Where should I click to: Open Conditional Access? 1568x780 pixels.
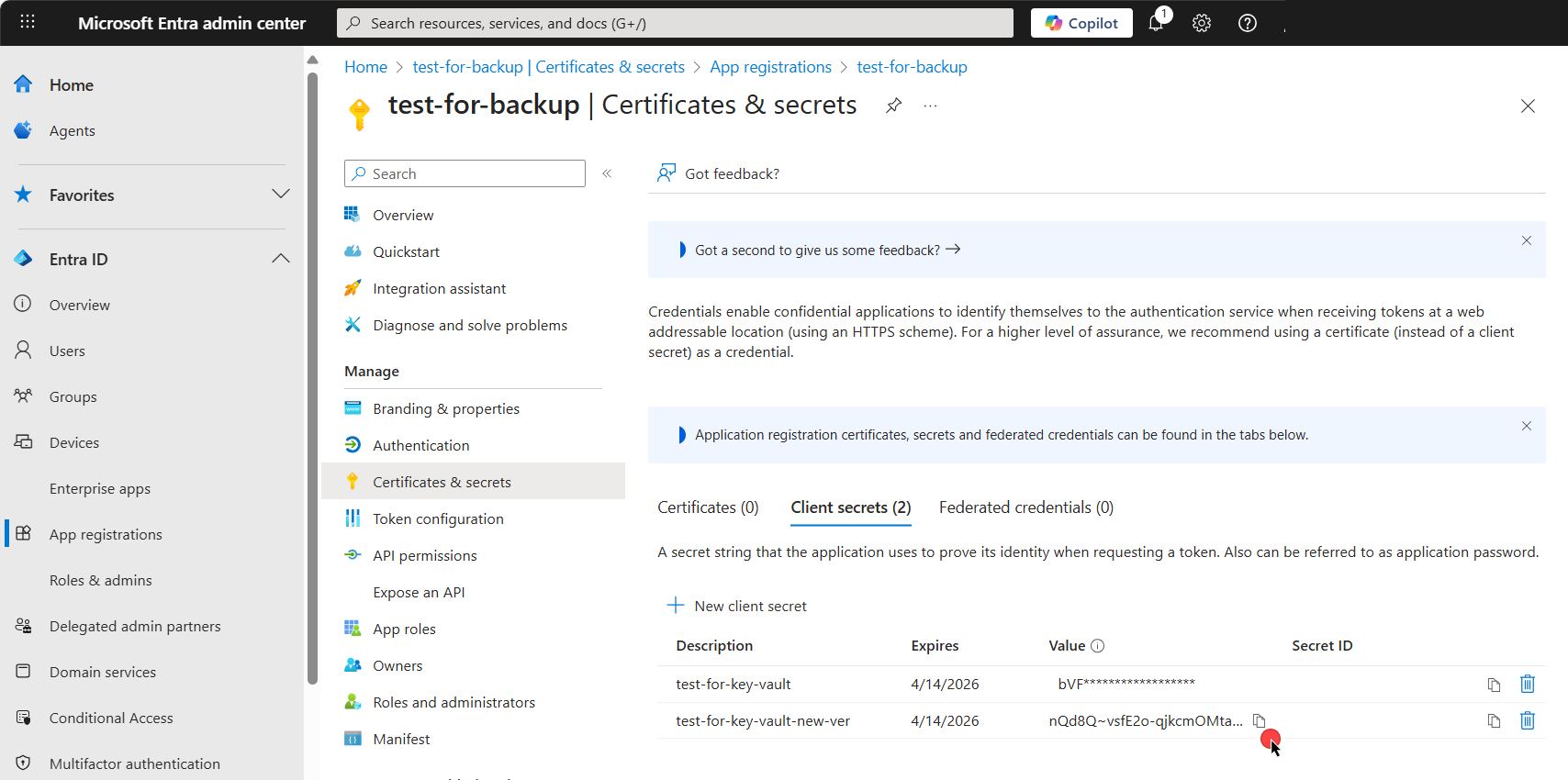[111, 719]
